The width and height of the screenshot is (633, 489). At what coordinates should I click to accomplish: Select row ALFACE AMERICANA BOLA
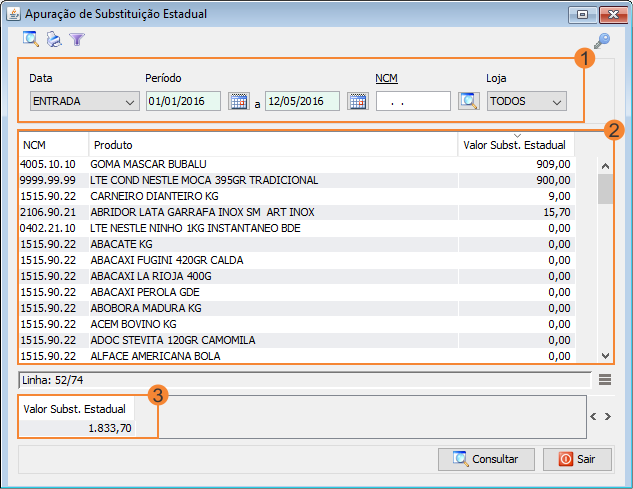coord(297,356)
